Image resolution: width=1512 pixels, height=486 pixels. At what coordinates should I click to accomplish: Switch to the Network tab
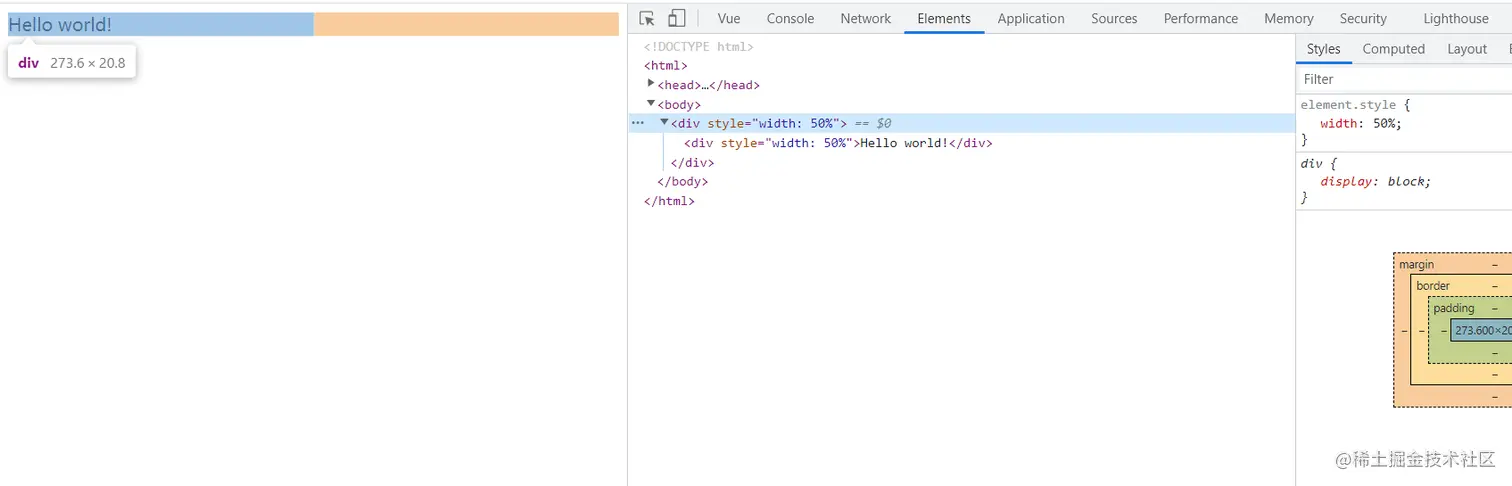866,18
